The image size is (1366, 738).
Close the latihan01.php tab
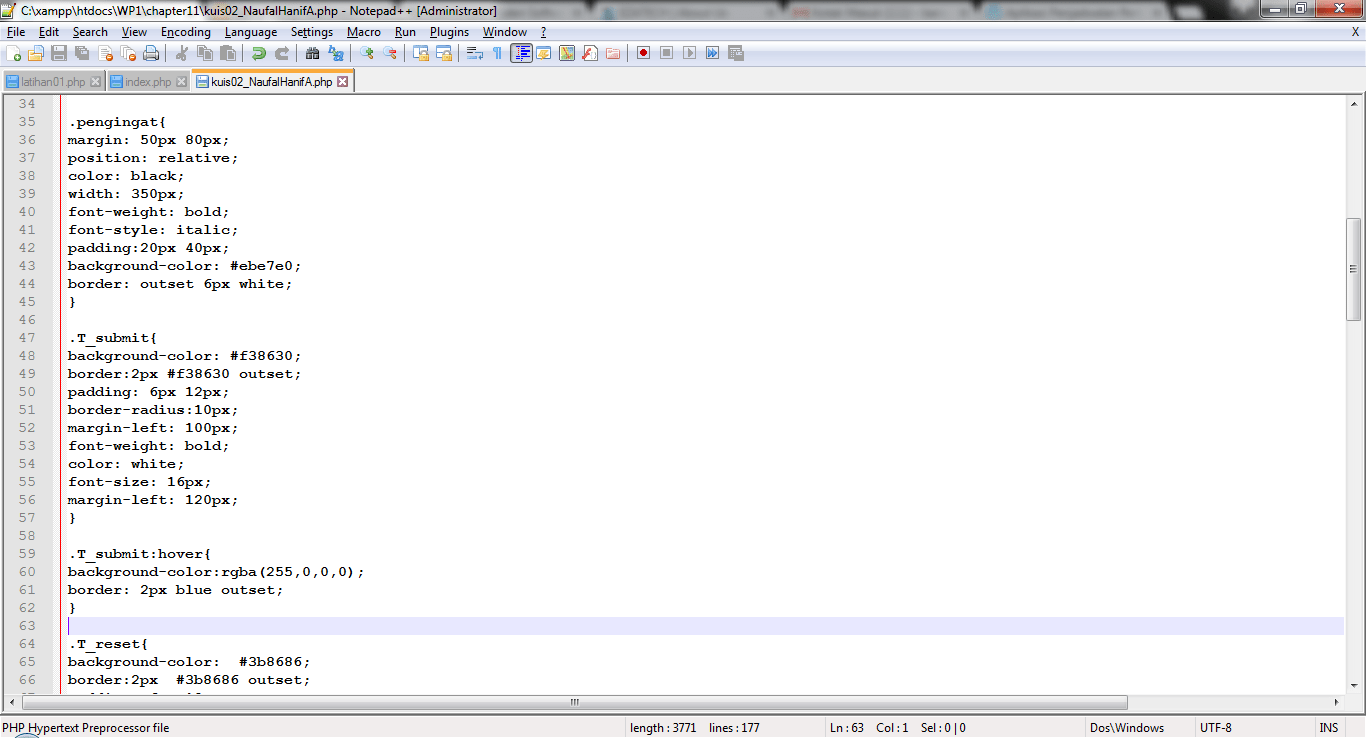point(96,82)
